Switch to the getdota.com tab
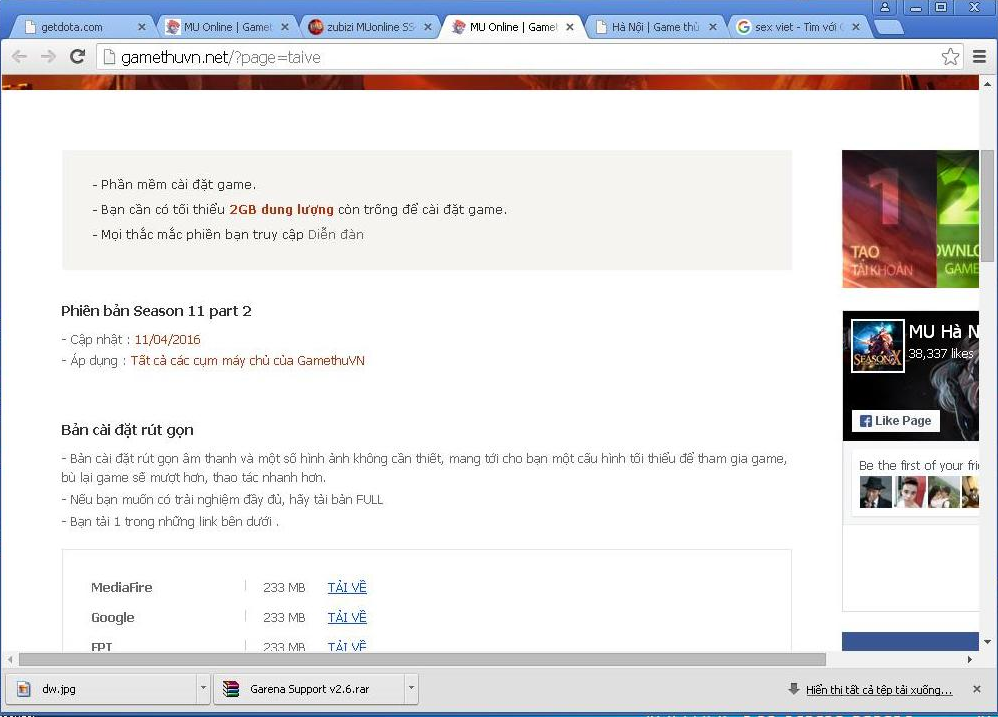The width and height of the screenshot is (998, 717). pyautogui.click(x=81, y=27)
